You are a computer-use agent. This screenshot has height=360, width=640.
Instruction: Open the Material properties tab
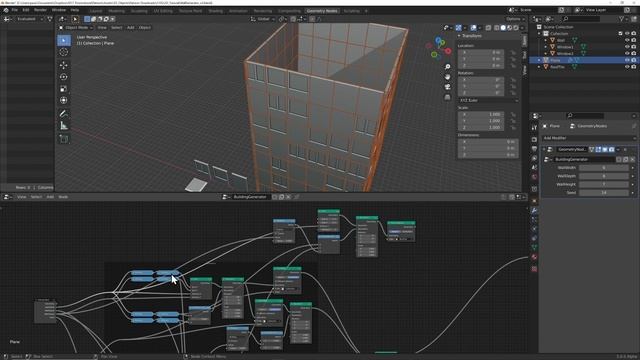(x=534, y=257)
